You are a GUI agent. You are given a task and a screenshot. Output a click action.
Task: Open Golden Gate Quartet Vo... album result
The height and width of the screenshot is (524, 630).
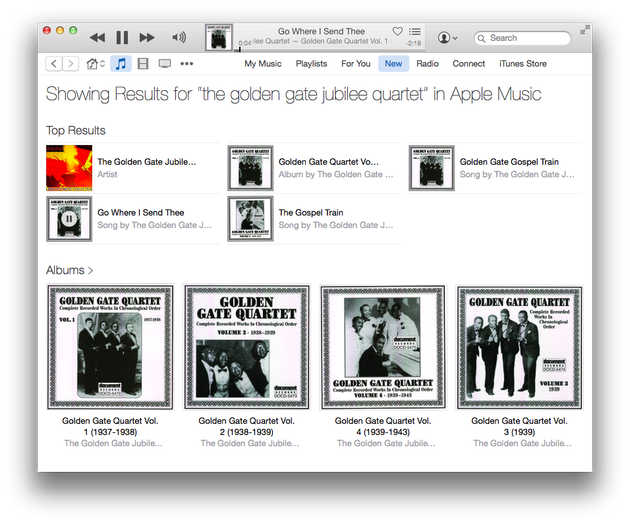click(328, 162)
